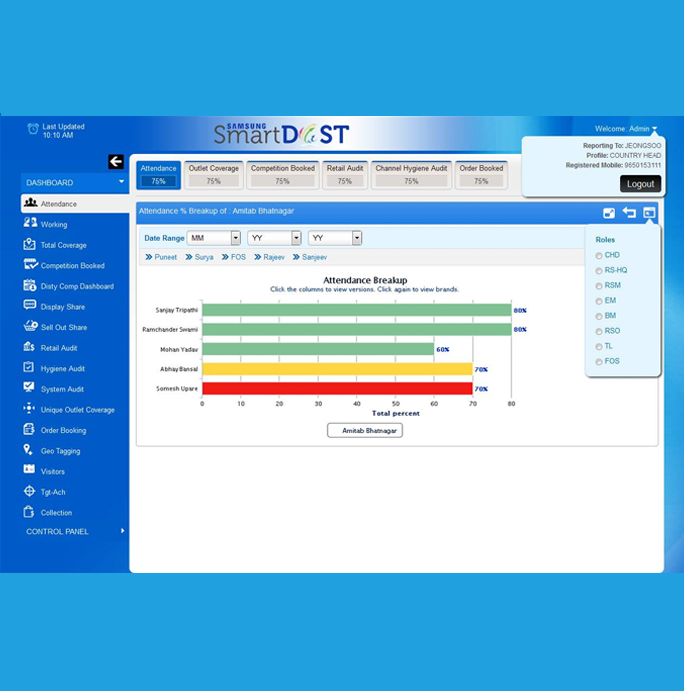This screenshot has height=691, width=684.
Task: Click the Mohan Yadav green bar
Action: pos(318,349)
